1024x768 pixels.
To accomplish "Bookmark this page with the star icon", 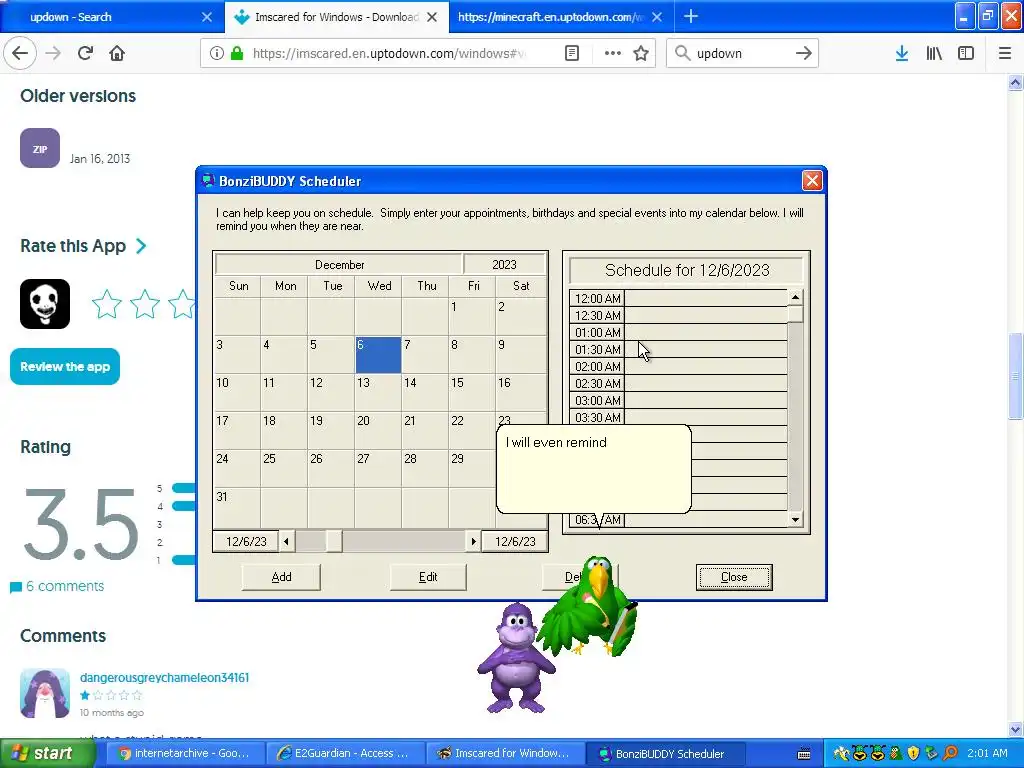I will pos(641,53).
